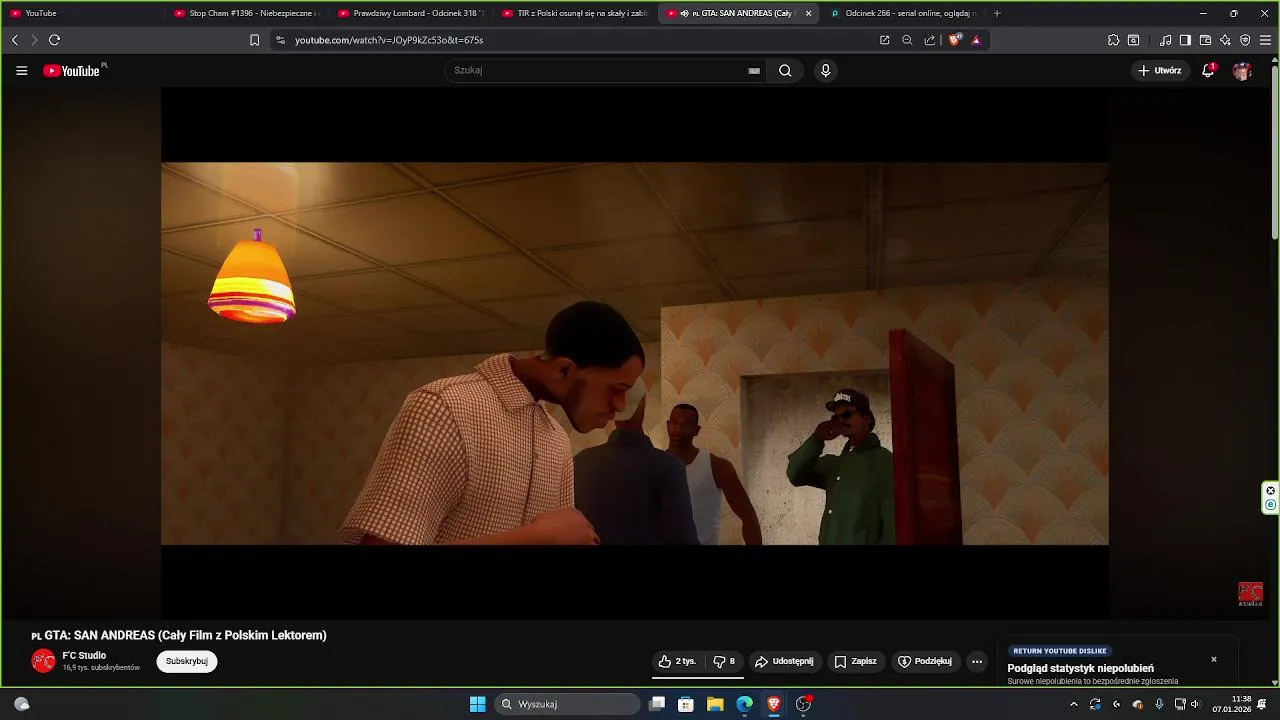
Task: Click the upper side-panel extension icon at right edge
Action: [x=1270, y=490]
